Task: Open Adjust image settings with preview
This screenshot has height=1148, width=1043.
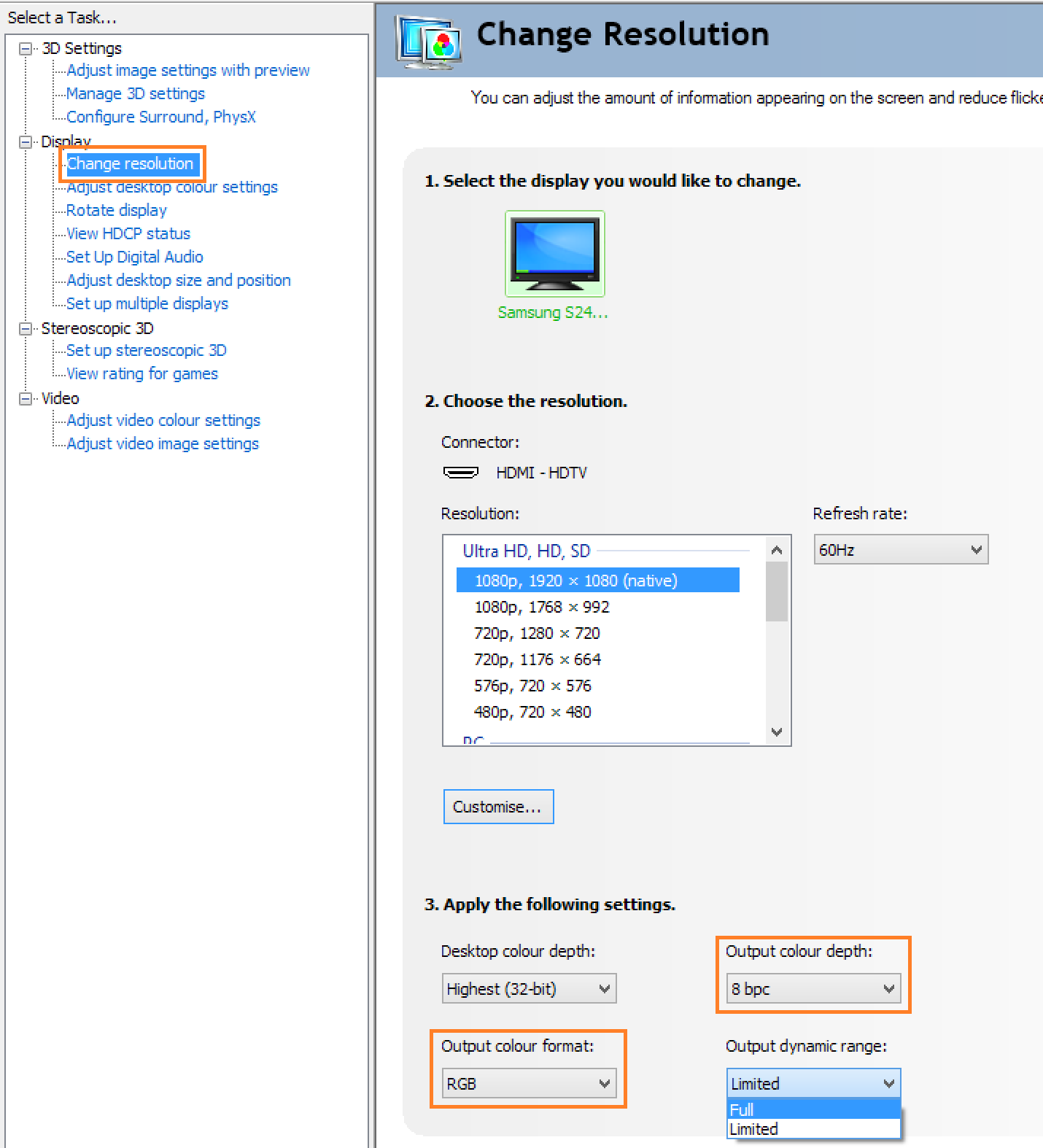Action: [188, 70]
